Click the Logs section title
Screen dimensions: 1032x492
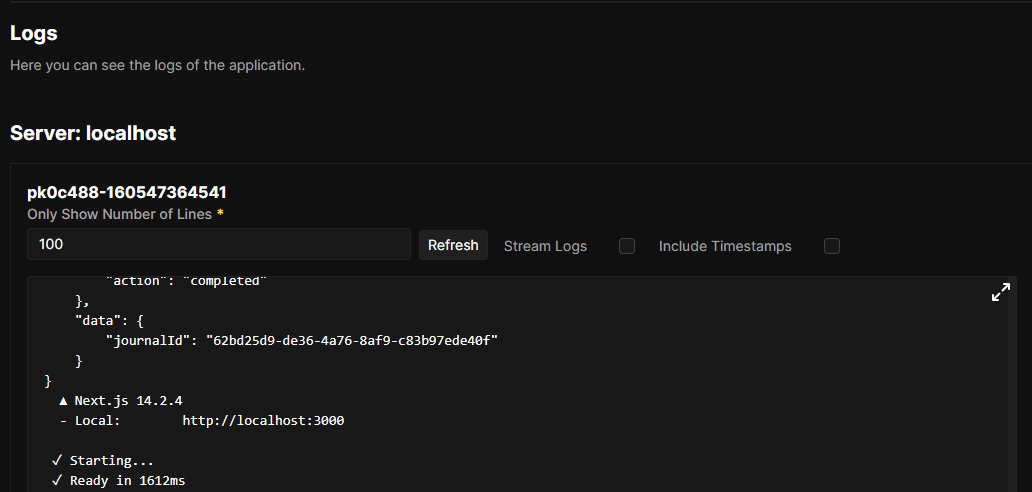pos(34,33)
